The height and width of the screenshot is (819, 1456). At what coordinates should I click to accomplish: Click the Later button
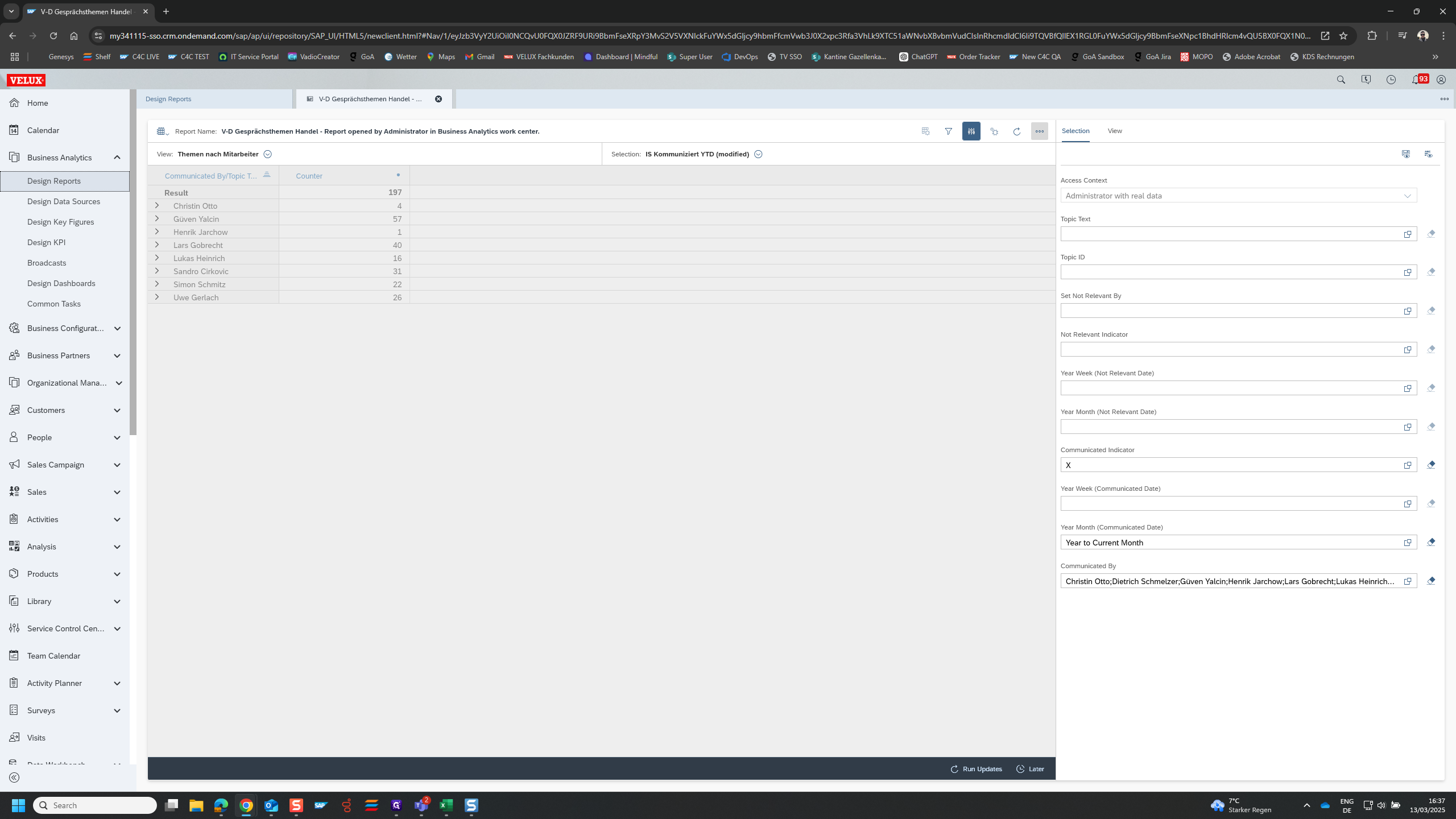(1030, 768)
